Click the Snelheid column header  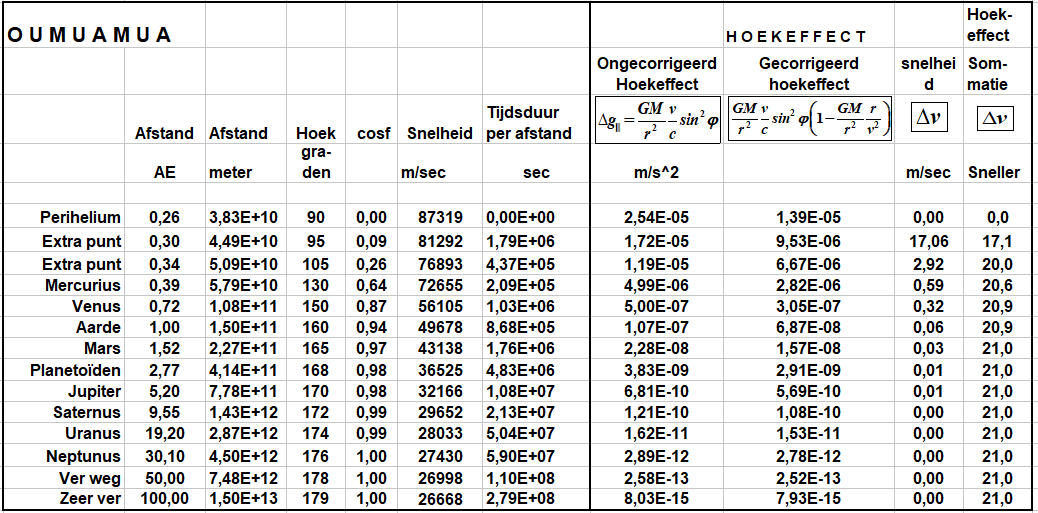pos(440,133)
